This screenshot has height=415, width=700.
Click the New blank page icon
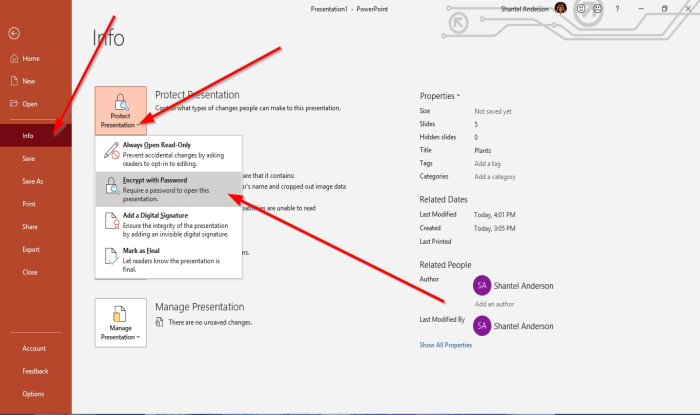[14, 81]
